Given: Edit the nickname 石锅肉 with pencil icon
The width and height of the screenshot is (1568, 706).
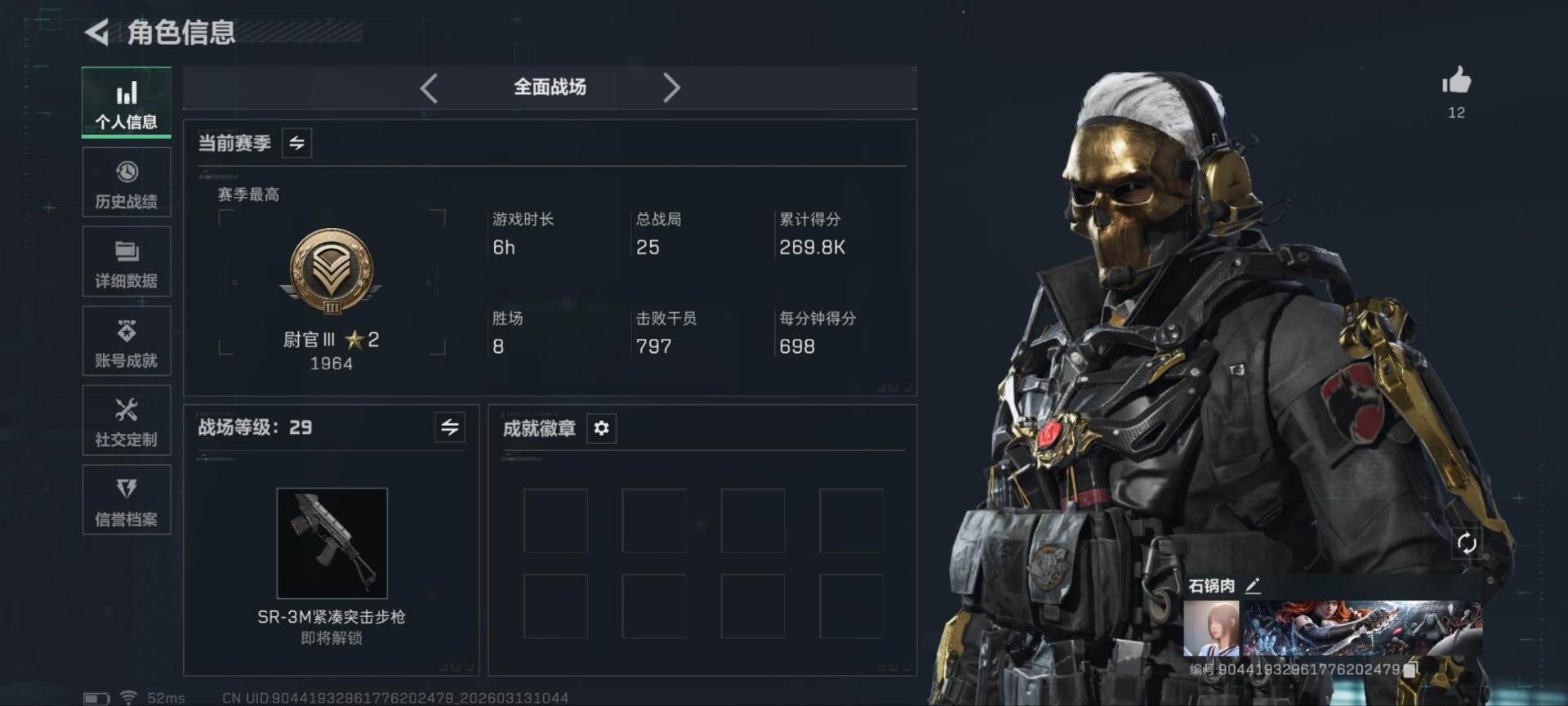Looking at the screenshot, I should [x=1253, y=585].
